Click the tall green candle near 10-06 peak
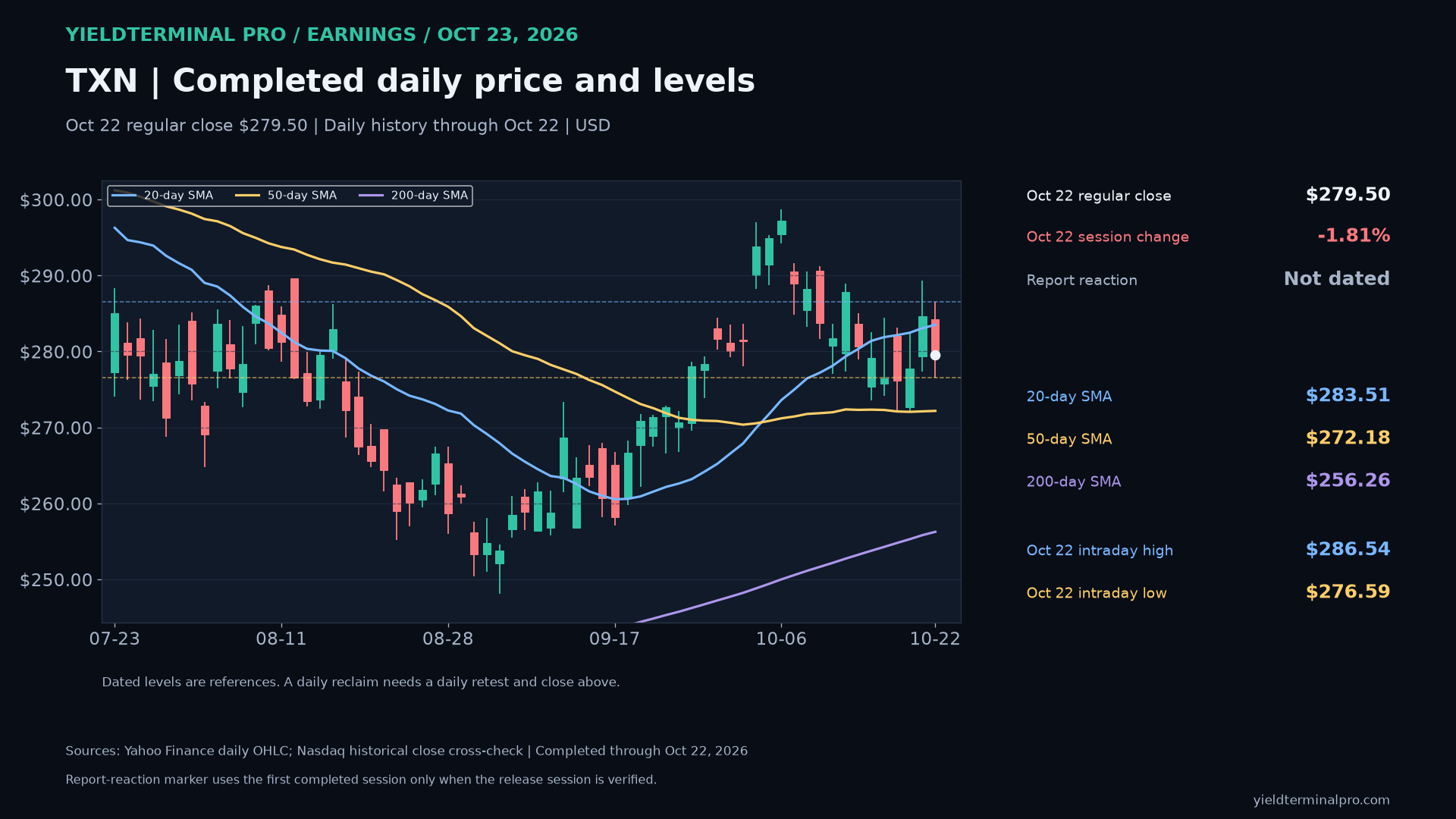Image resolution: width=1456 pixels, height=819 pixels. 756,260
